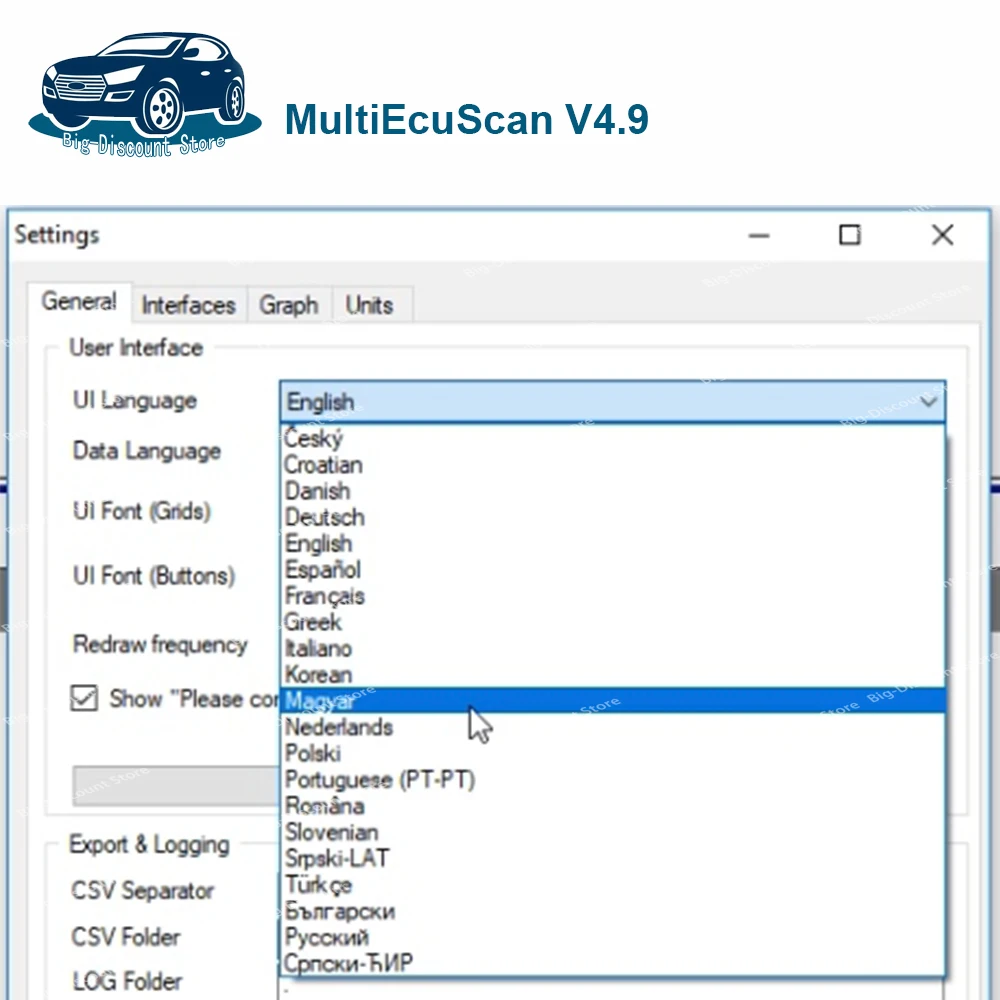Choose Deutsch from the dropdown list
The image size is (1000, 1000).
click(x=612, y=517)
